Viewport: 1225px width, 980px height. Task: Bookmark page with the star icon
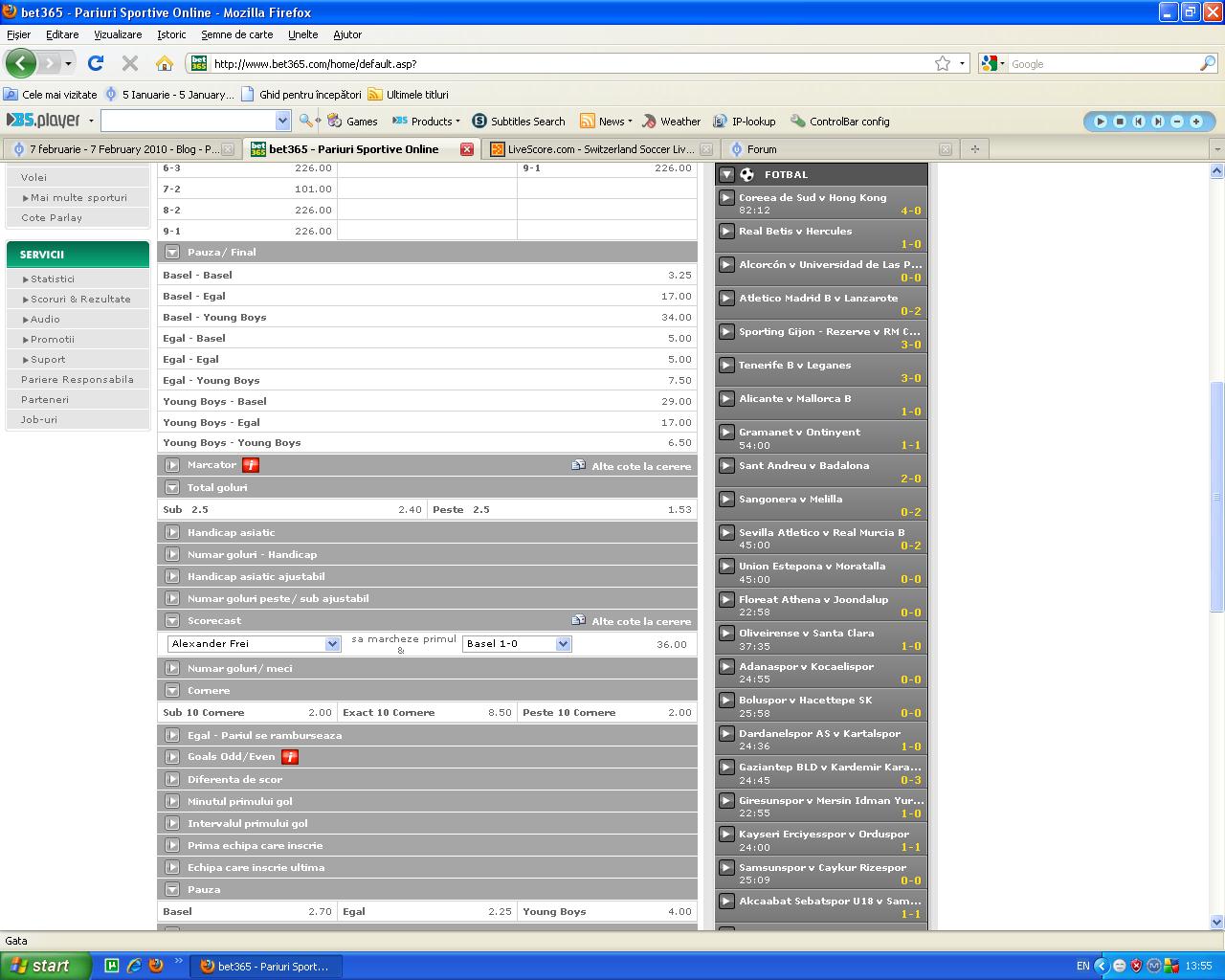click(x=943, y=63)
